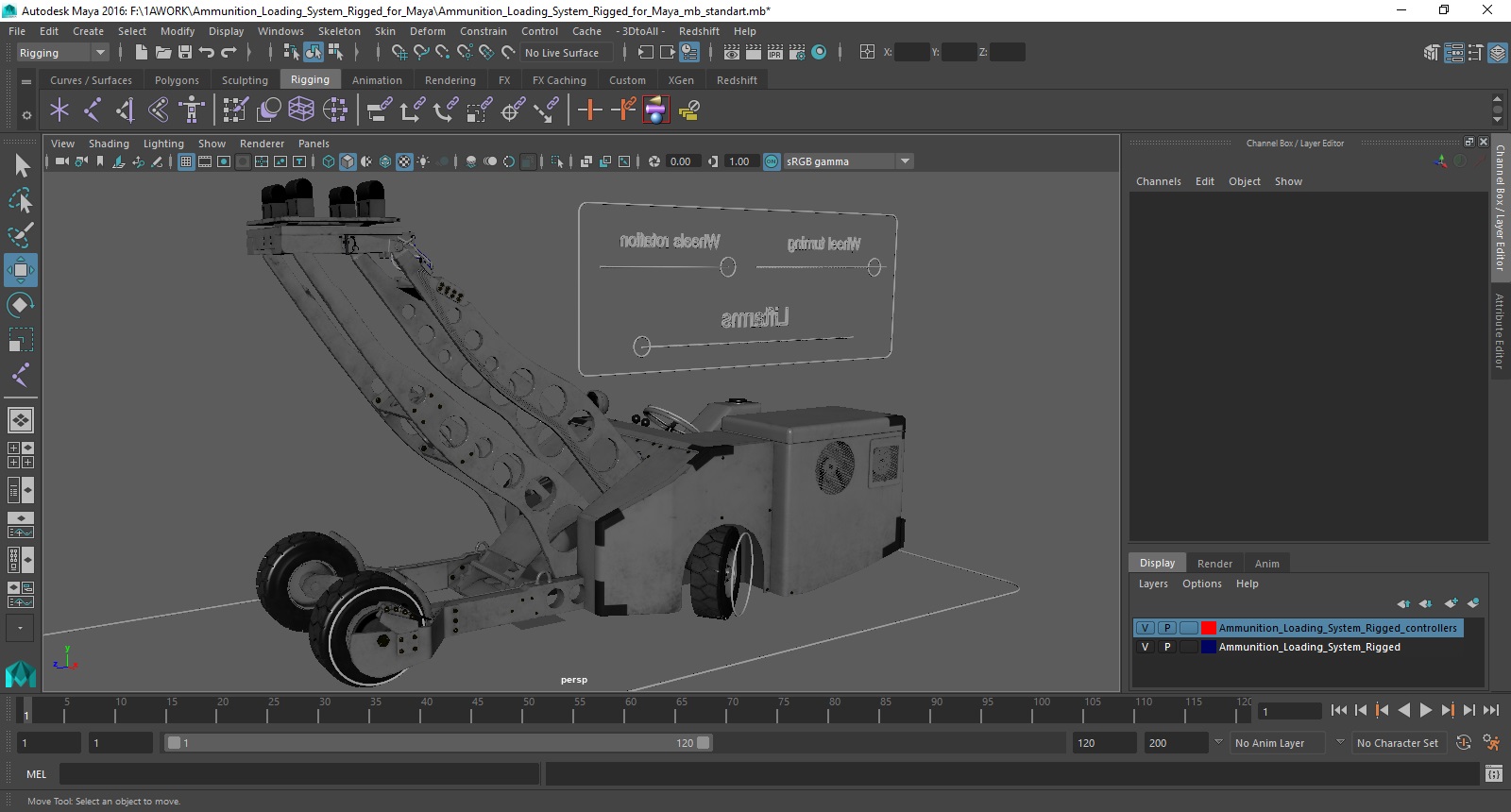Image resolution: width=1511 pixels, height=812 pixels.
Task: Click the viewport Shading menu
Action: pyautogui.click(x=109, y=144)
